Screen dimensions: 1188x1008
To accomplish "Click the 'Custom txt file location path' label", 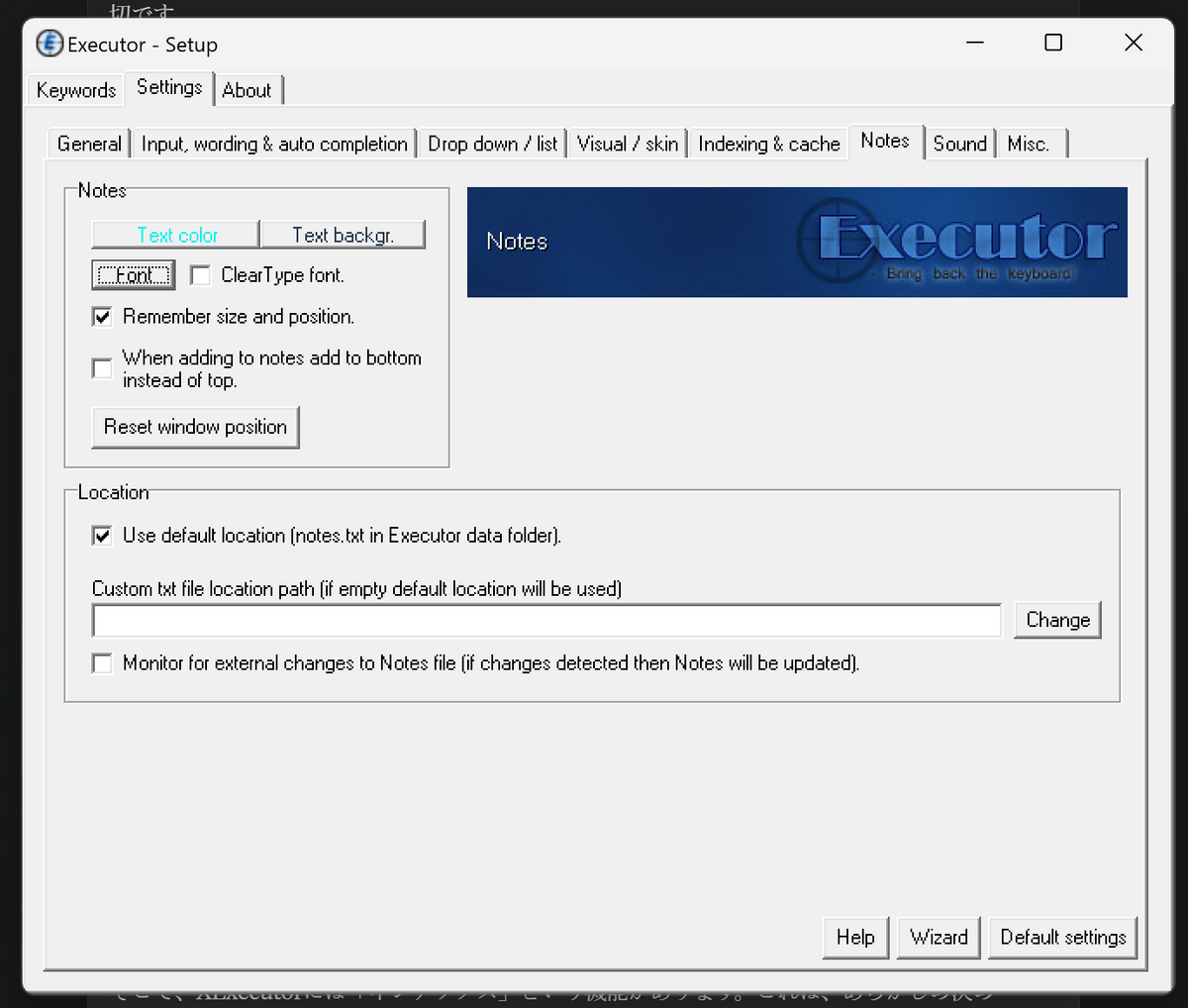I will pyautogui.click(x=356, y=588).
